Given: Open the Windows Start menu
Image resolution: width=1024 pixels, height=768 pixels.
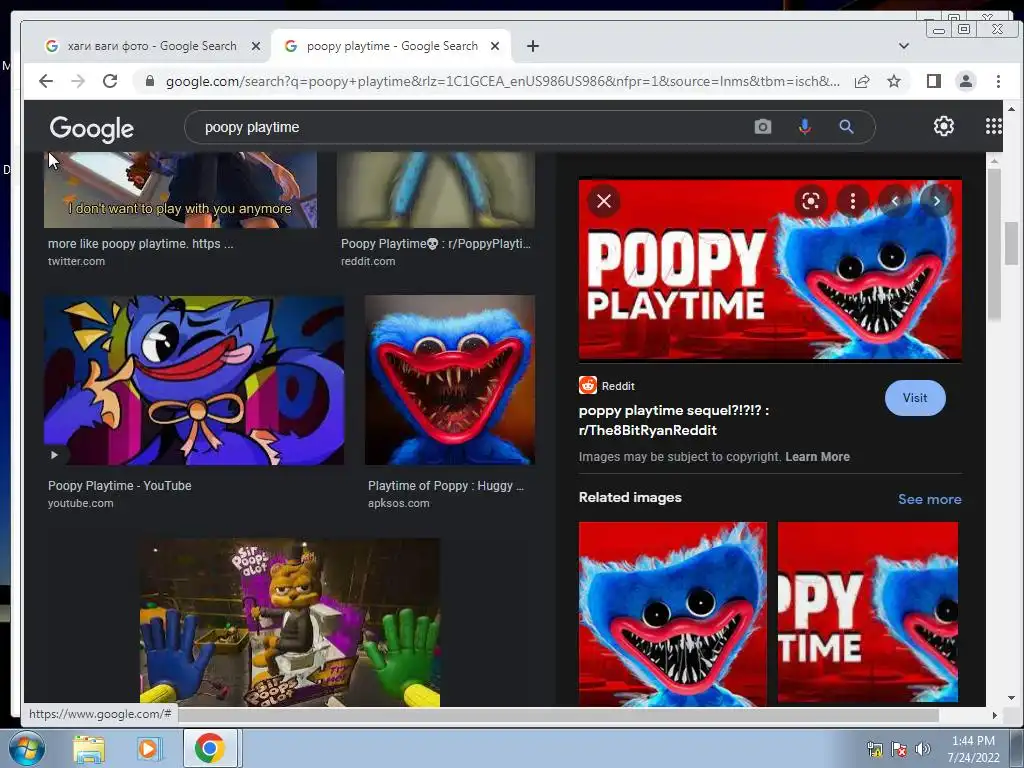Looking at the screenshot, I should point(27,748).
